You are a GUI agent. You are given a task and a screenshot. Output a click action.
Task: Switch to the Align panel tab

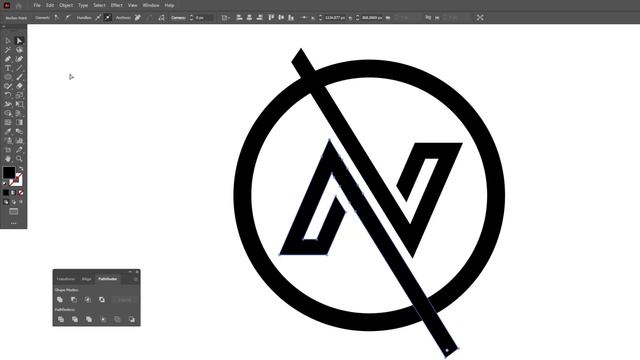tap(87, 279)
